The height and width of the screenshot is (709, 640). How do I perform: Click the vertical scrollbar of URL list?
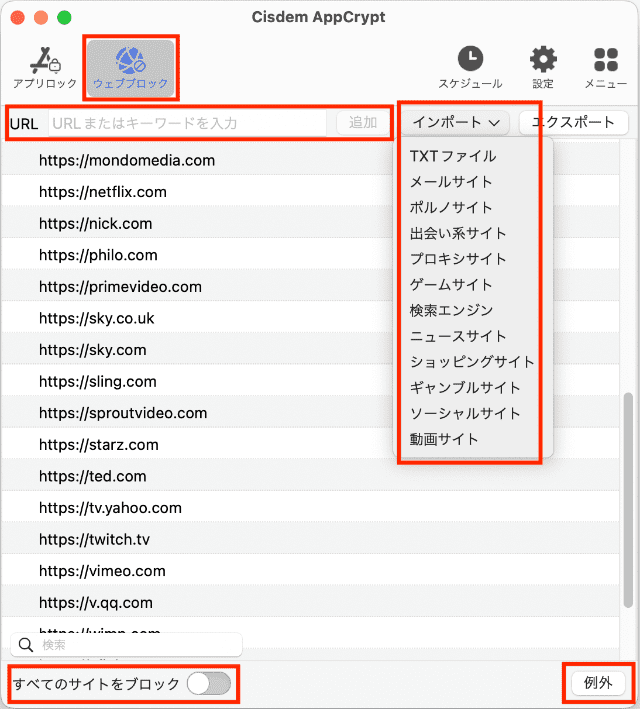pos(628,500)
